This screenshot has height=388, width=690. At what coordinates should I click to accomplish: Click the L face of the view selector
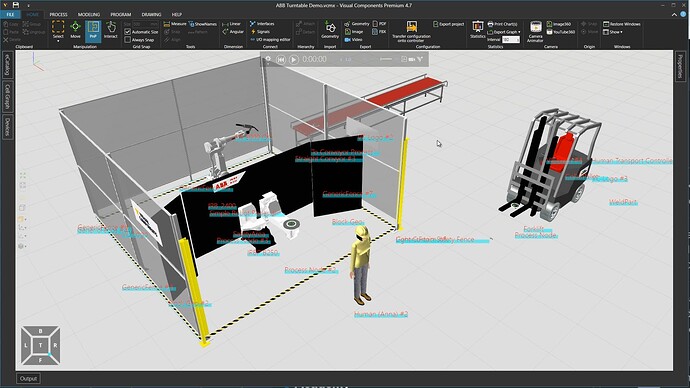tap(26, 345)
